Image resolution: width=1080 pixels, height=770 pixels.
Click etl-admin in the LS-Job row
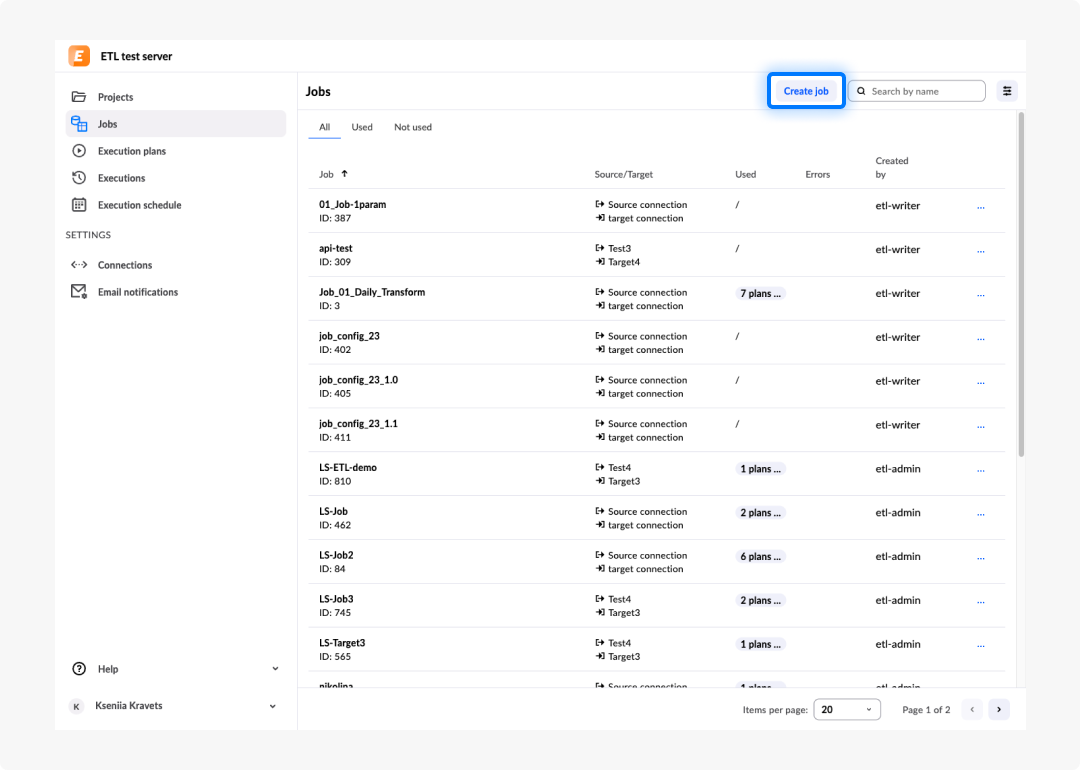(897, 512)
